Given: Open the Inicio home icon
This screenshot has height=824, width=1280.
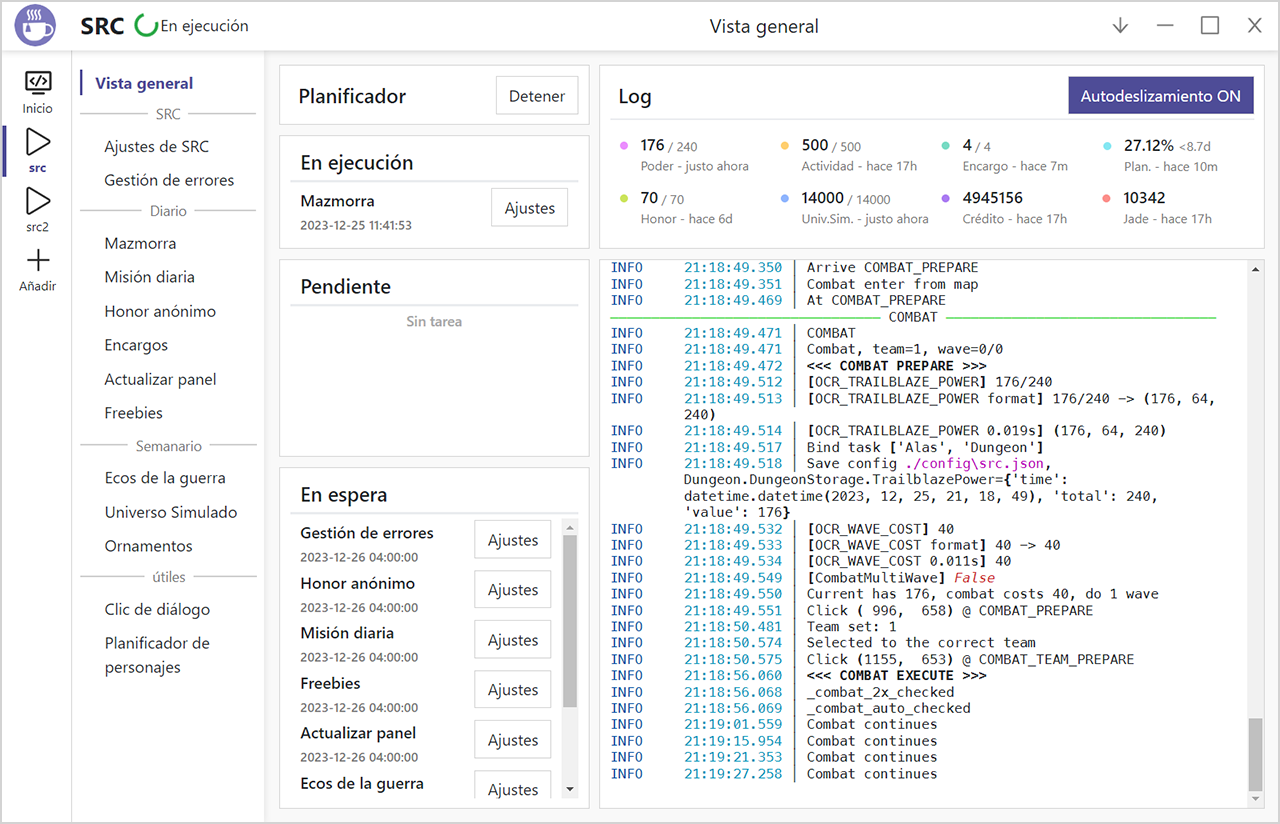Looking at the screenshot, I should coord(38,82).
